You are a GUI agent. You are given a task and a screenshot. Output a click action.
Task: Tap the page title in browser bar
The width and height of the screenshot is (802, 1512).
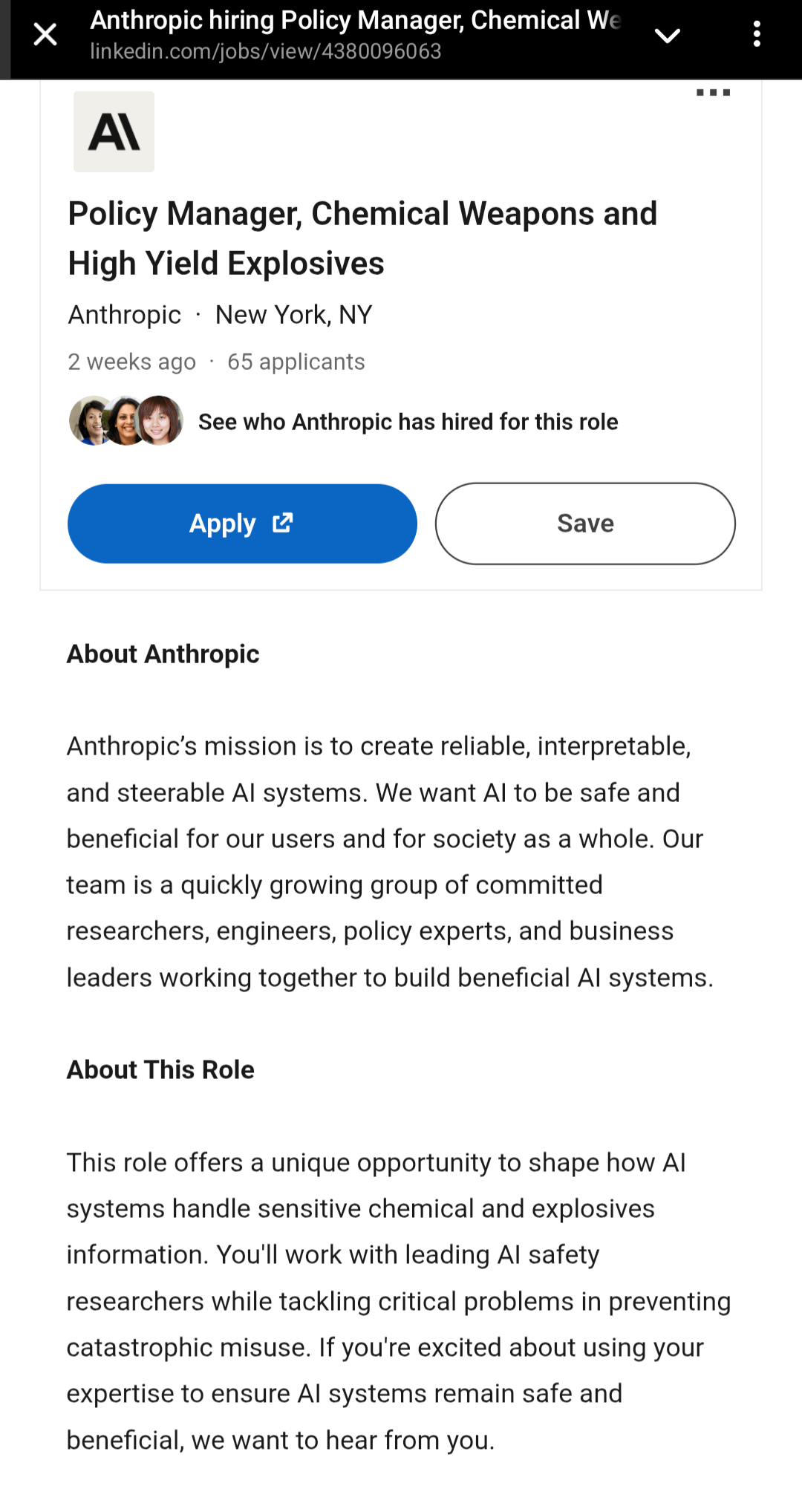(x=355, y=20)
